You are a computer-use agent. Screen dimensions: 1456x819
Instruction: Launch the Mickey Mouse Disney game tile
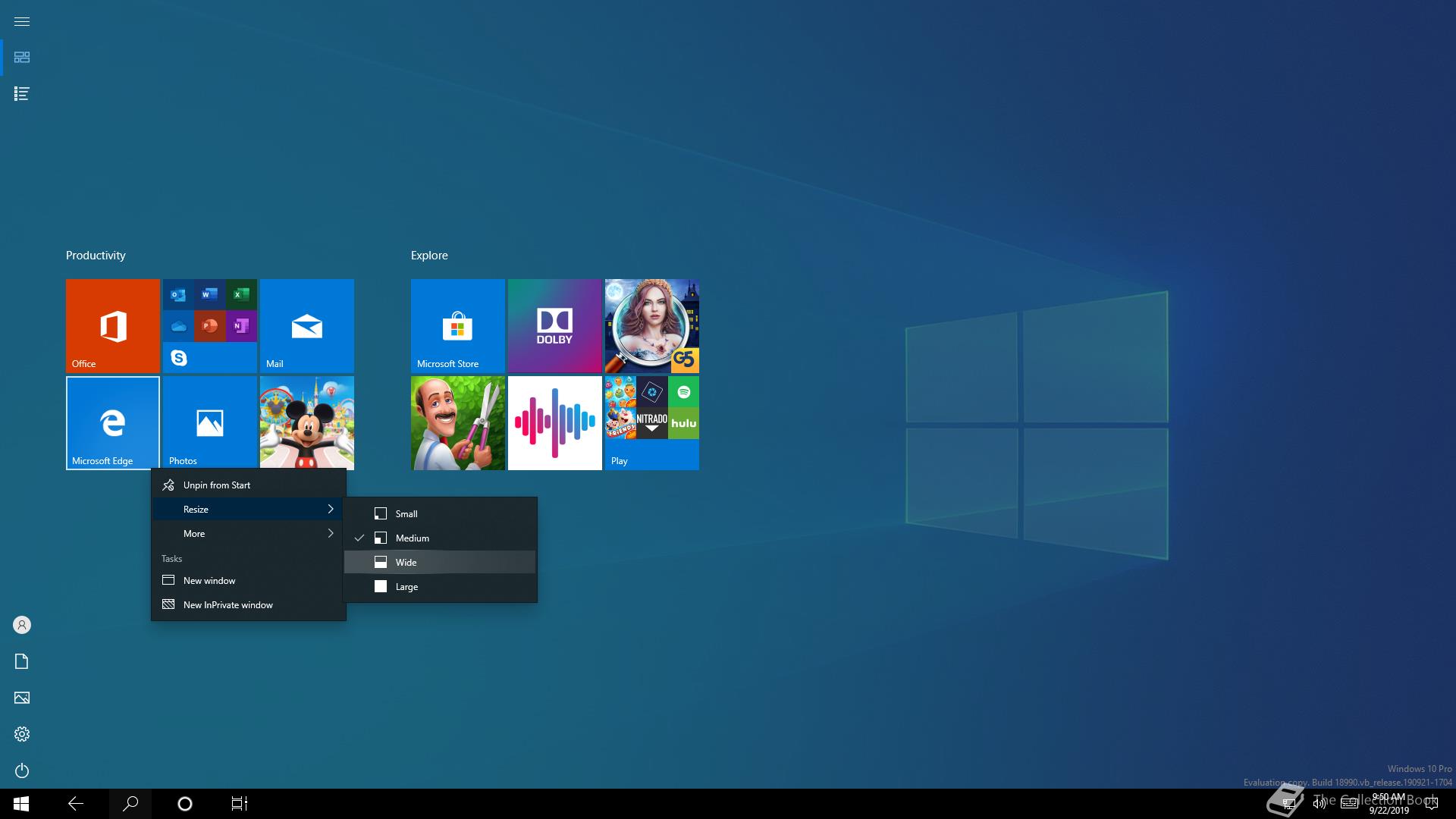click(307, 423)
